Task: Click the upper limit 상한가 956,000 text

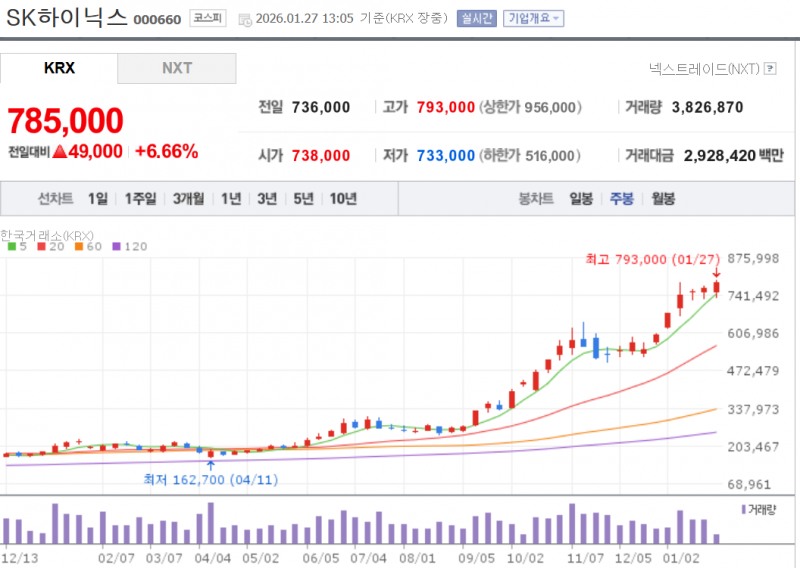Action: (x=530, y=107)
